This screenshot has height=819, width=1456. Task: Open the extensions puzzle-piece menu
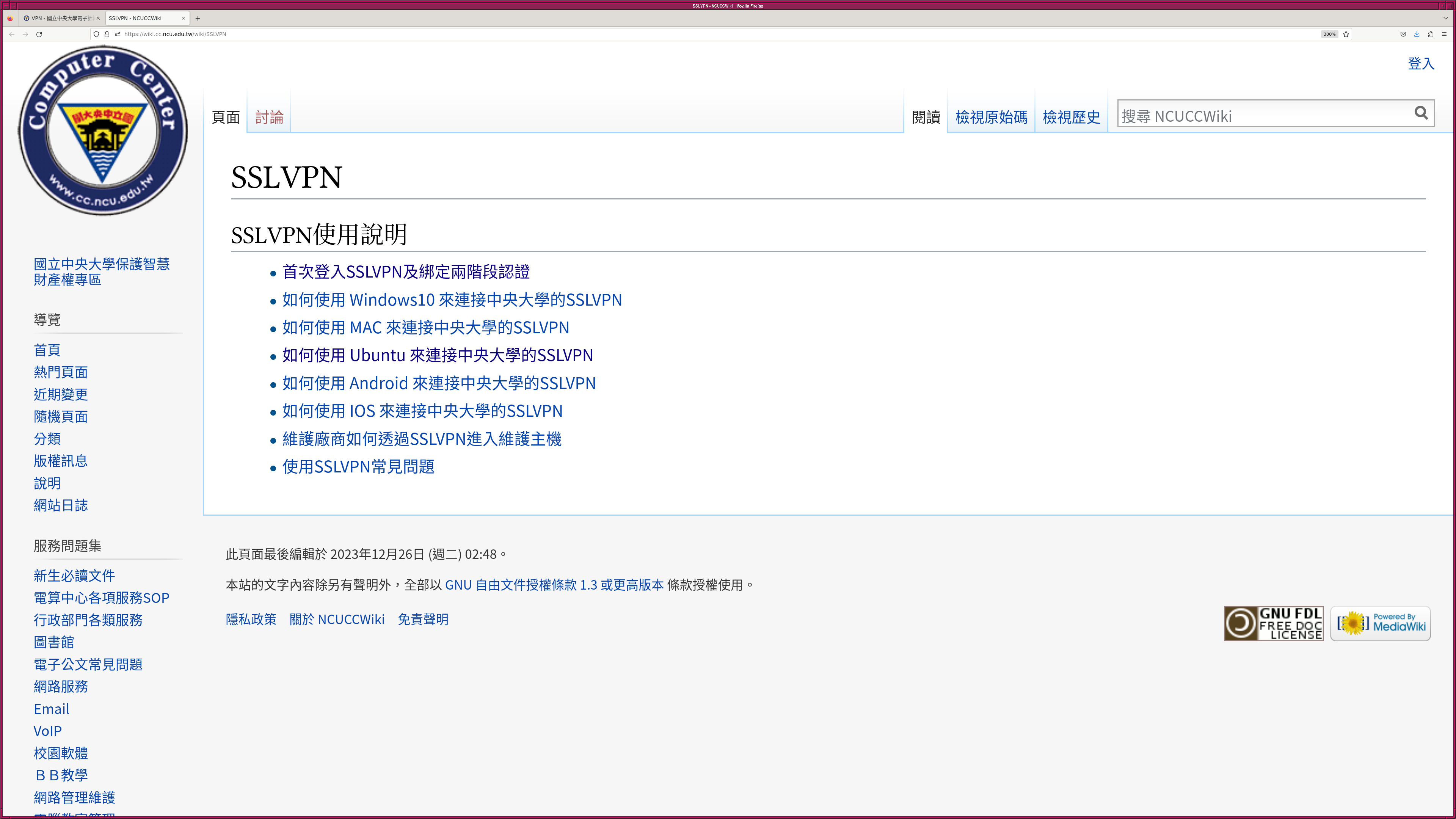pyautogui.click(x=1431, y=34)
